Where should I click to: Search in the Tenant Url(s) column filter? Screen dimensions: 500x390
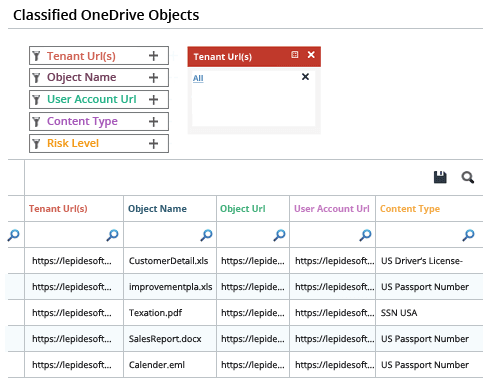pyautogui.click(x=112, y=235)
